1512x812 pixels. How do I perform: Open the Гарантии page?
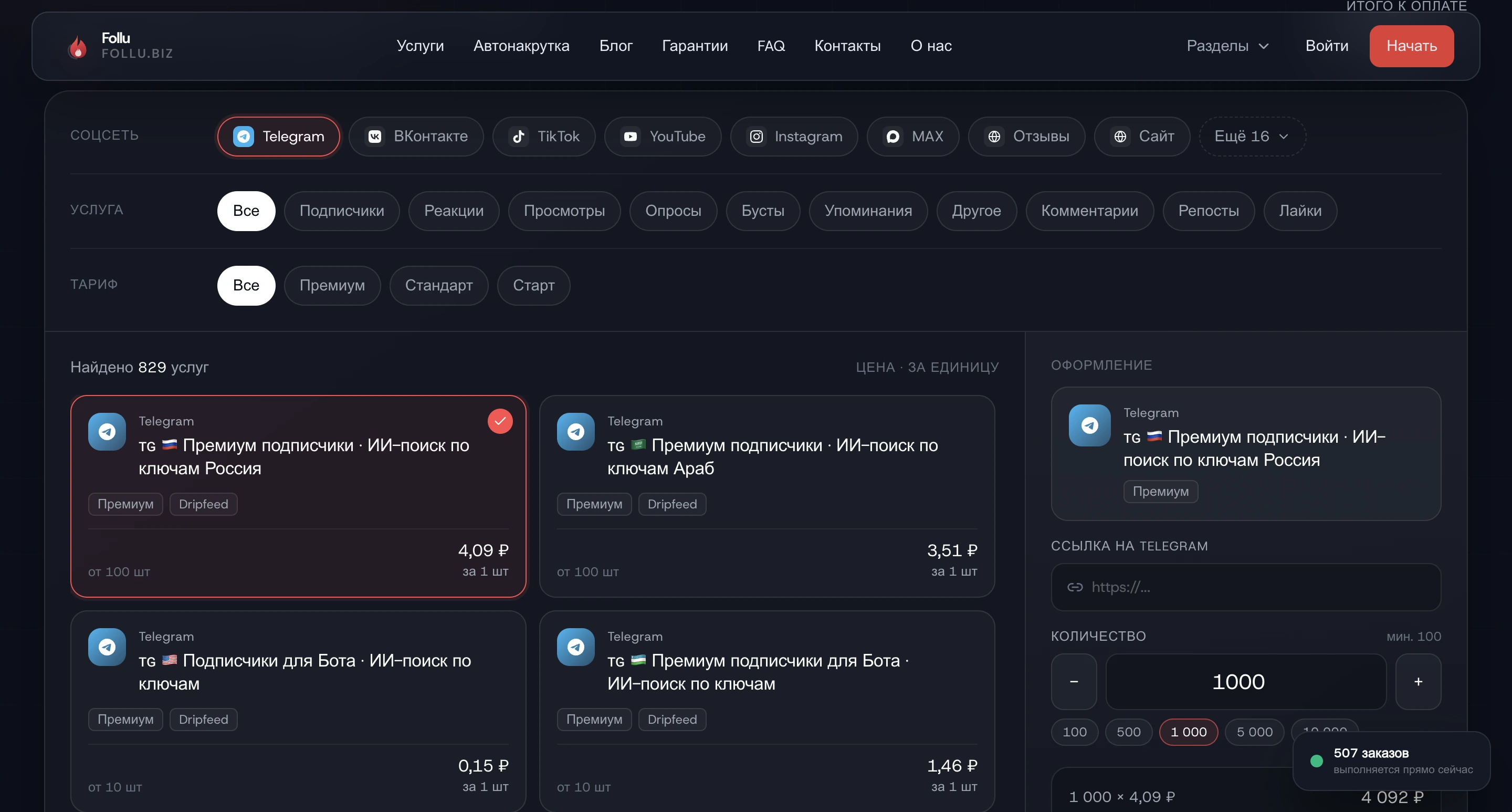coord(695,46)
